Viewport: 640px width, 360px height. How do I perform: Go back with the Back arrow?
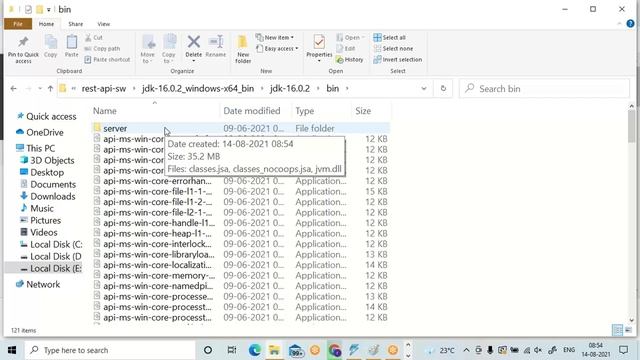[13, 89]
